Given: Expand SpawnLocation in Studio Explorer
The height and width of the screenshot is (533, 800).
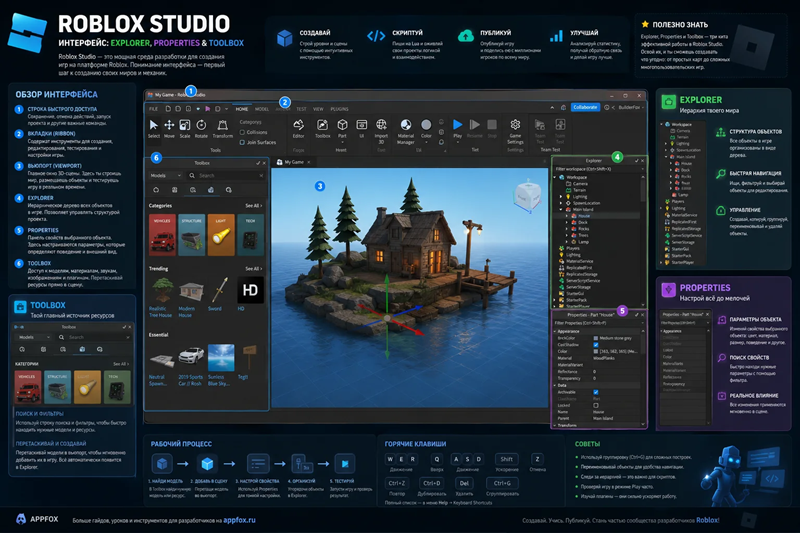Looking at the screenshot, I should 561,203.
